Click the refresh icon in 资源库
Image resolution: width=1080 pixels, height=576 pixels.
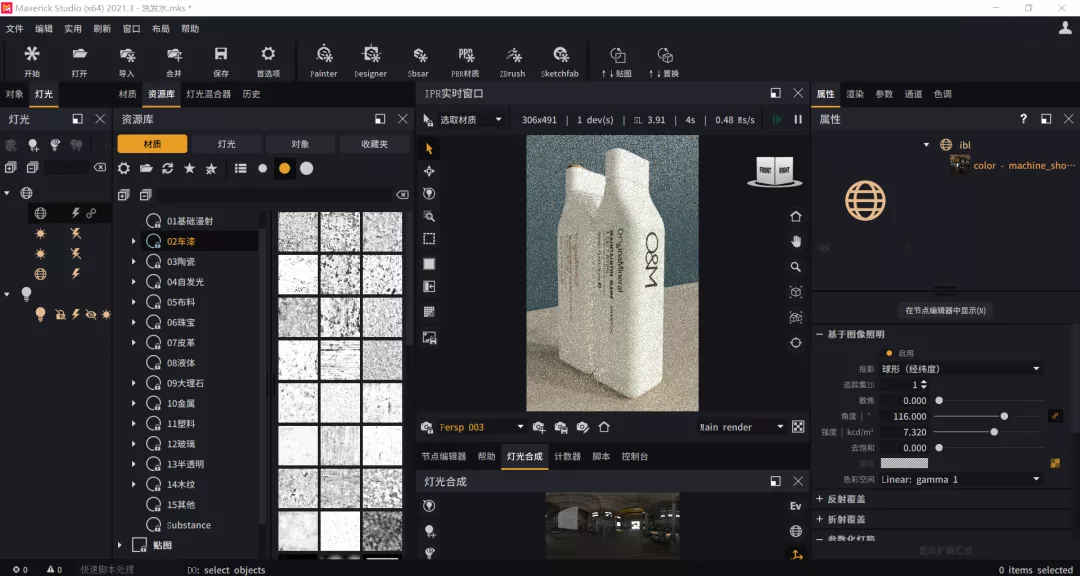167,168
